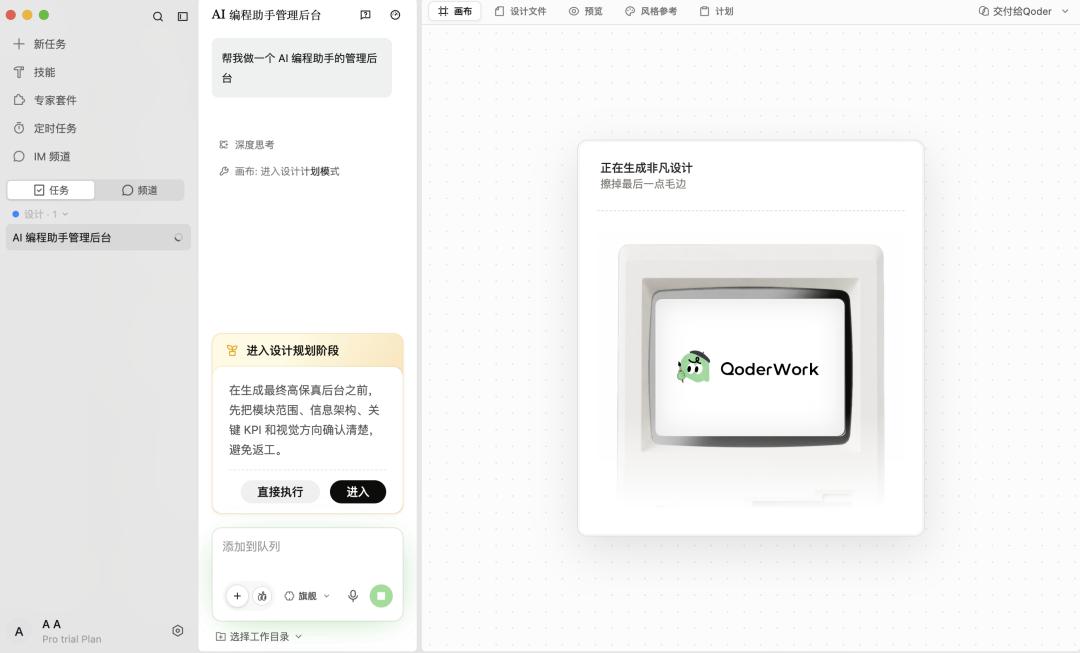Toggle the sidebar panel layout icon
The height and width of the screenshot is (653, 1080).
[x=183, y=17]
